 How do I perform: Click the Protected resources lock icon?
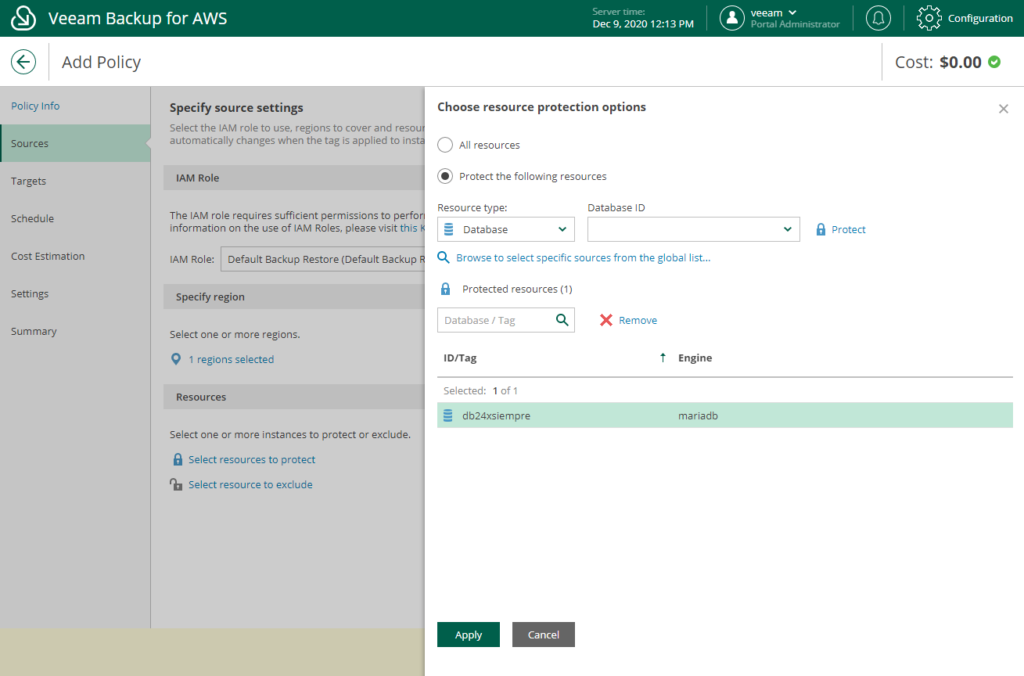445,289
